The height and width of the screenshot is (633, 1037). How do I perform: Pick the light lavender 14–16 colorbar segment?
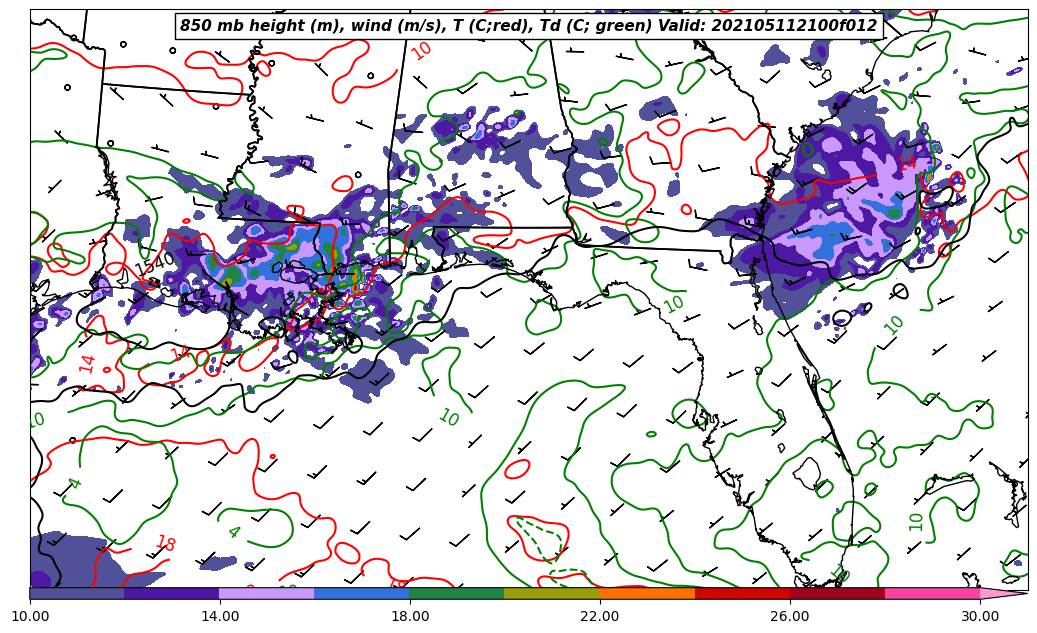tap(267, 593)
